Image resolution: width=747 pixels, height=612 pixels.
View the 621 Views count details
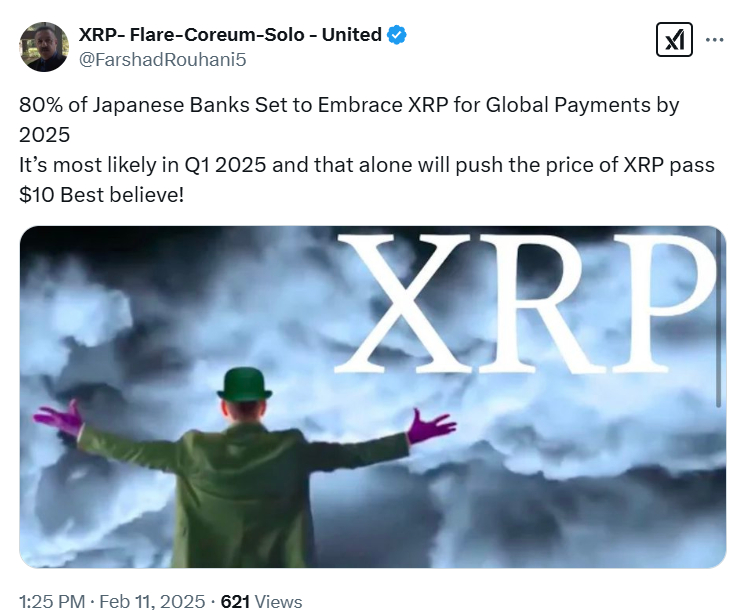click(261, 602)
